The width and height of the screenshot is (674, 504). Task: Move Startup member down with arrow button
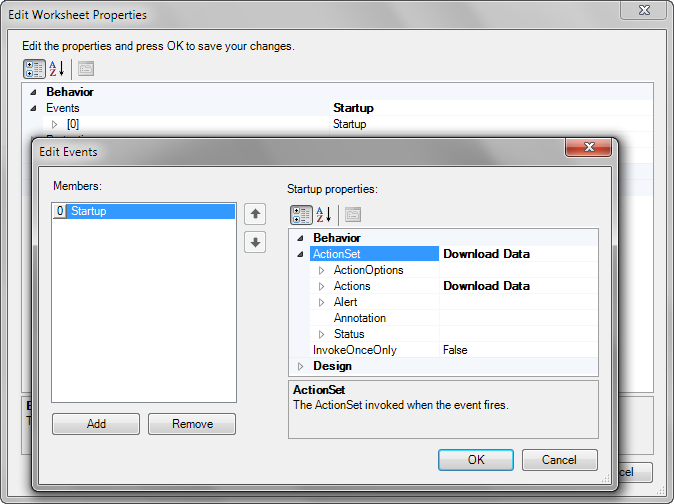point(255,242)
